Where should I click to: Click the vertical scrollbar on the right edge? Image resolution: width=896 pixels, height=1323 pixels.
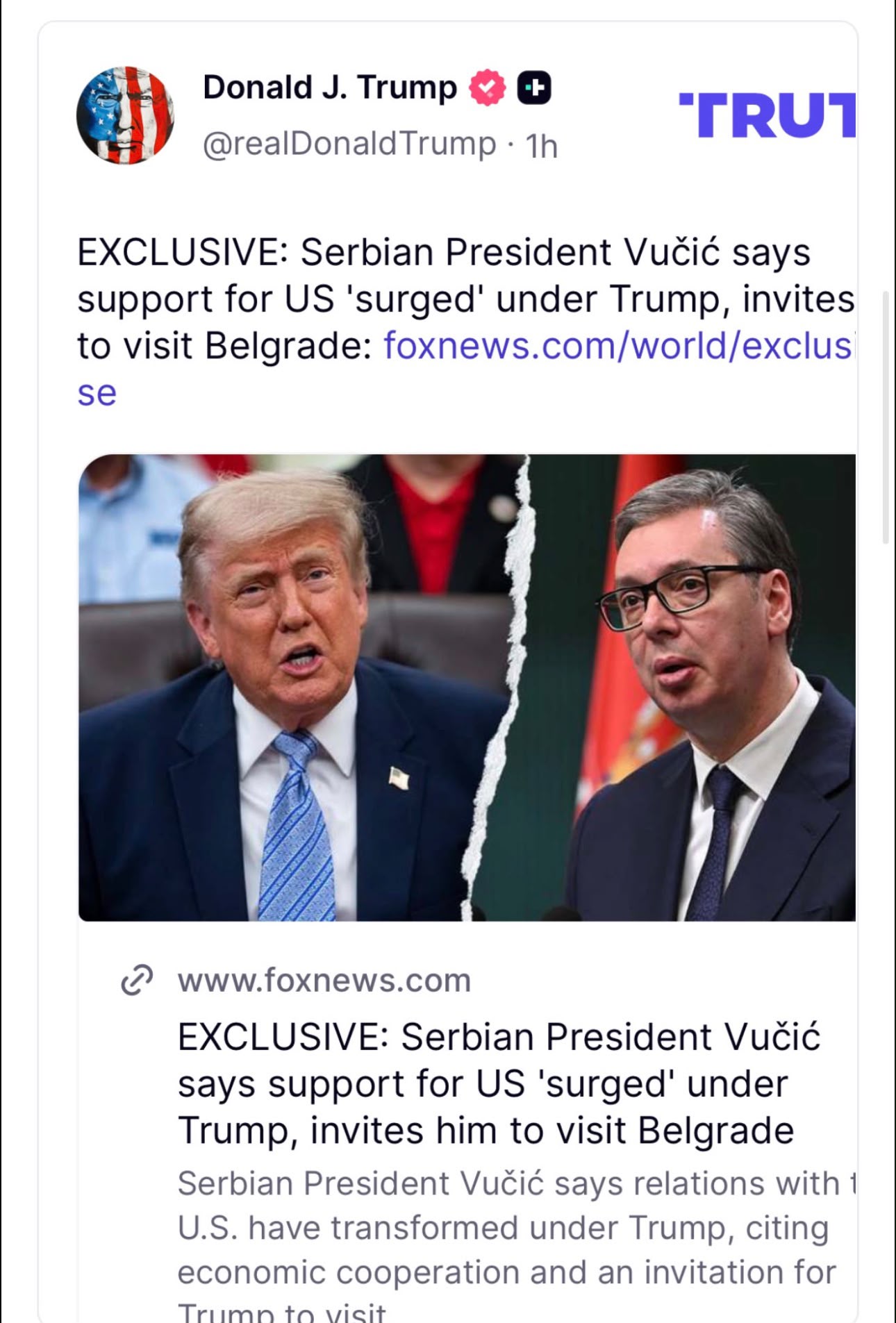point(886,417)
